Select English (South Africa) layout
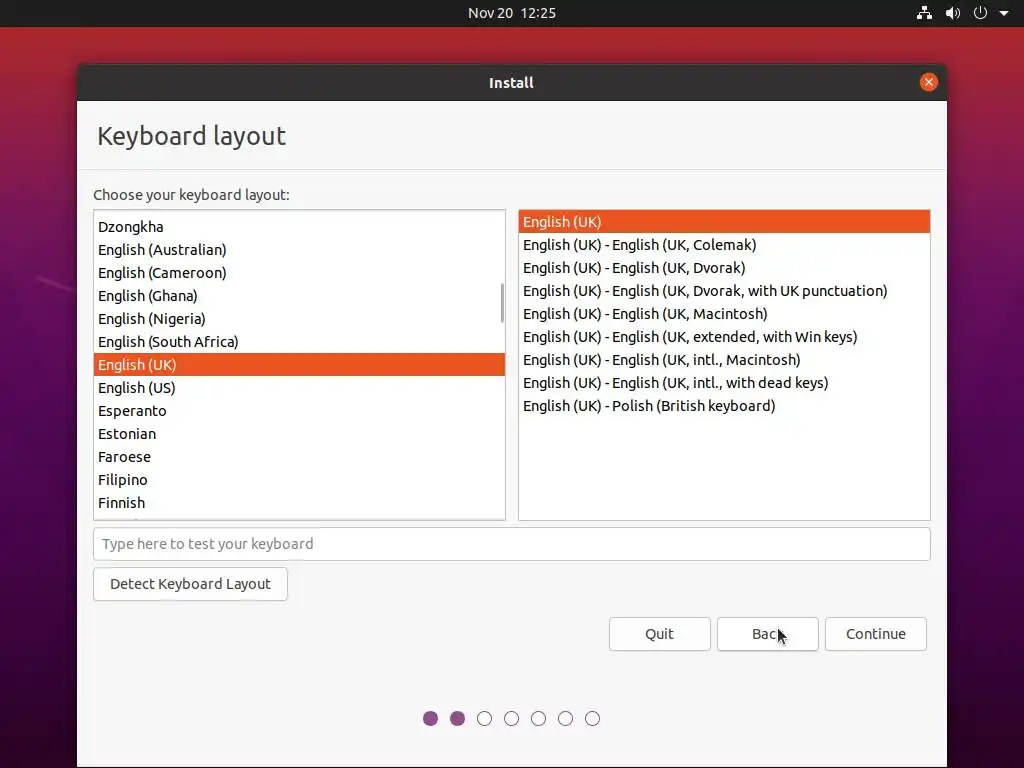 pyautogui.click(x=299, y=342)
